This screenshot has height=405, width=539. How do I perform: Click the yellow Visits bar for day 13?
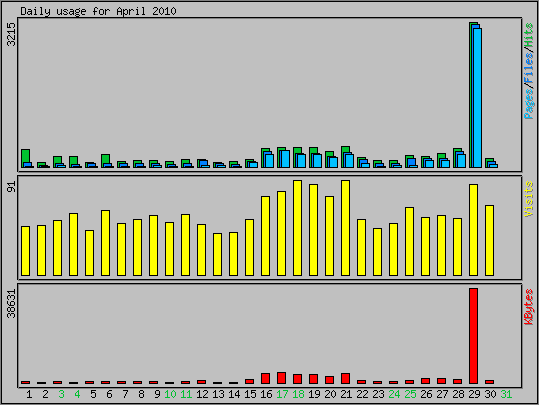pyautogui.click(x=217, y=254)
